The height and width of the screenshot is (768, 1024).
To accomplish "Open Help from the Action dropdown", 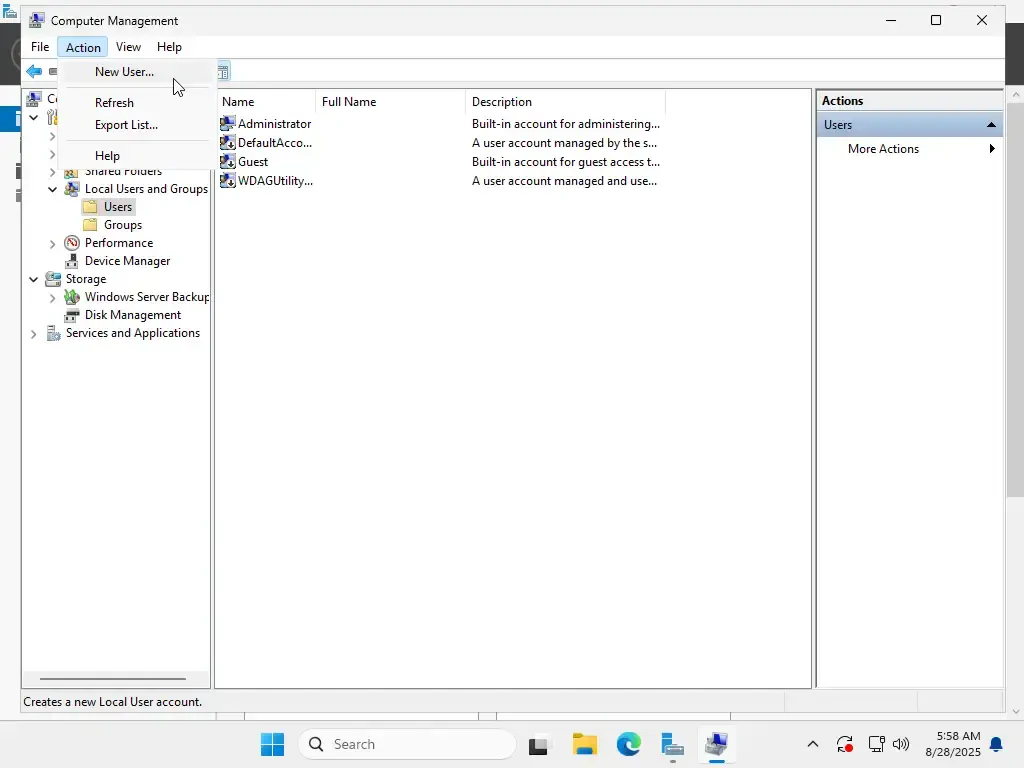I will [x=107, y=155].
